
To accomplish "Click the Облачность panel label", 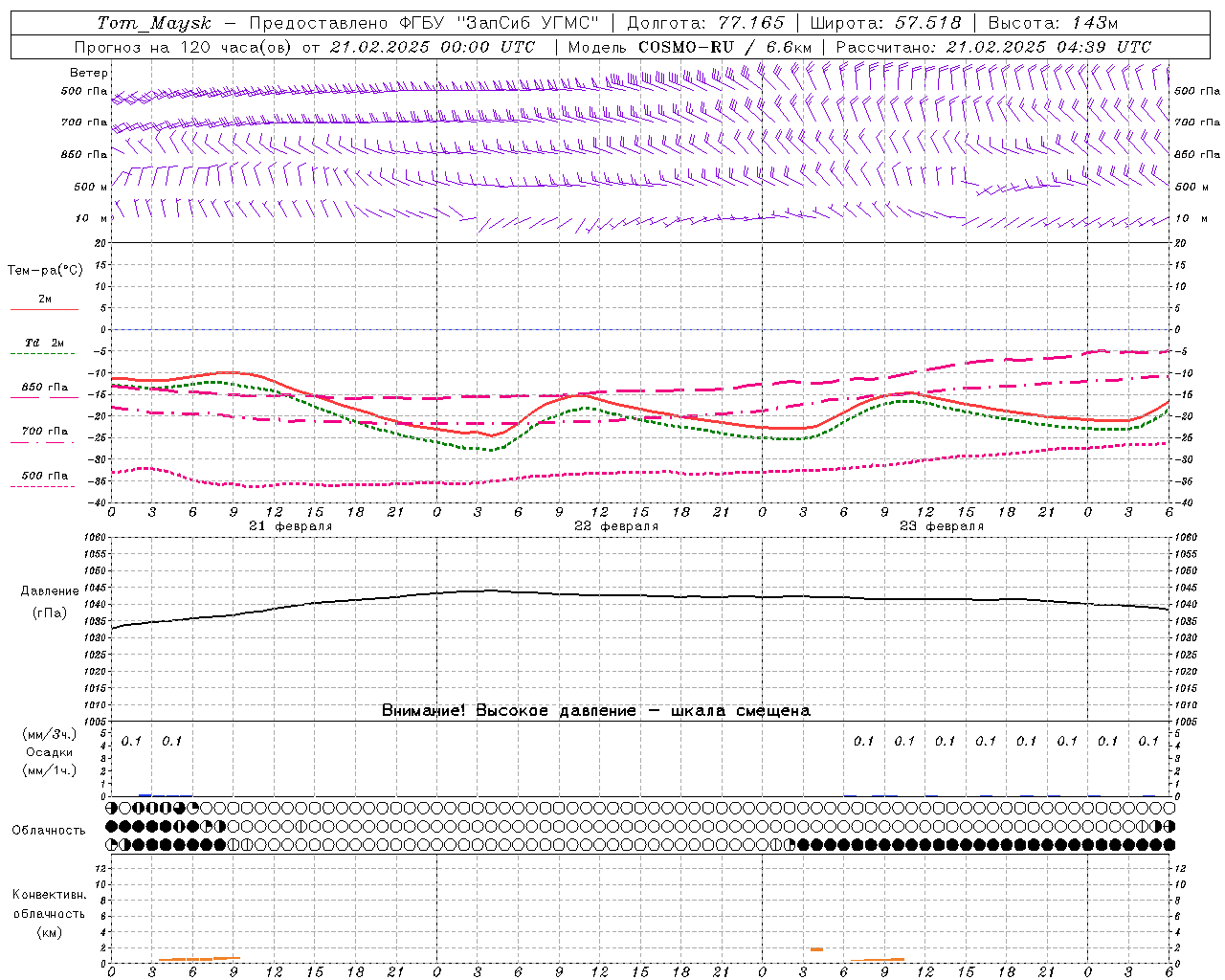I will click(x=49, y=831).
